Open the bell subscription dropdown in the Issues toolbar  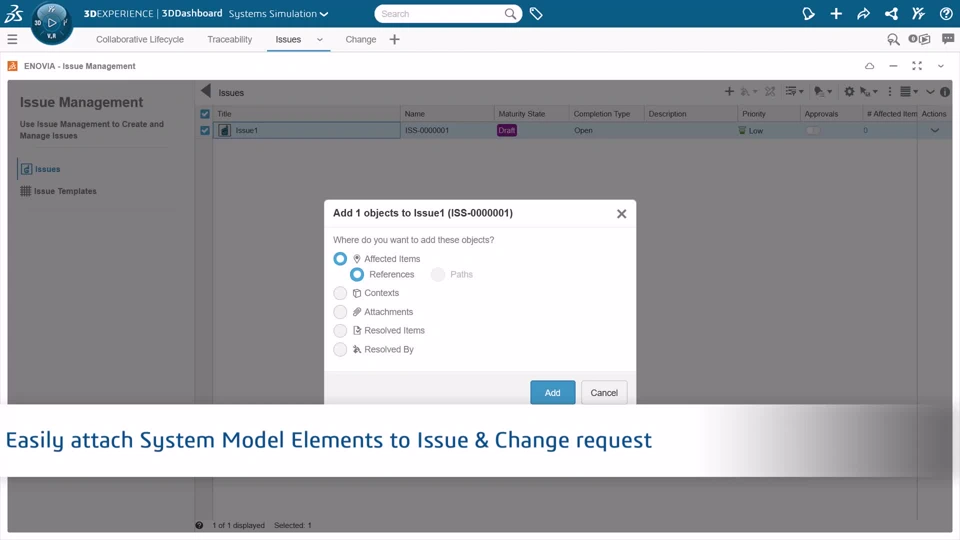(823, 91)
